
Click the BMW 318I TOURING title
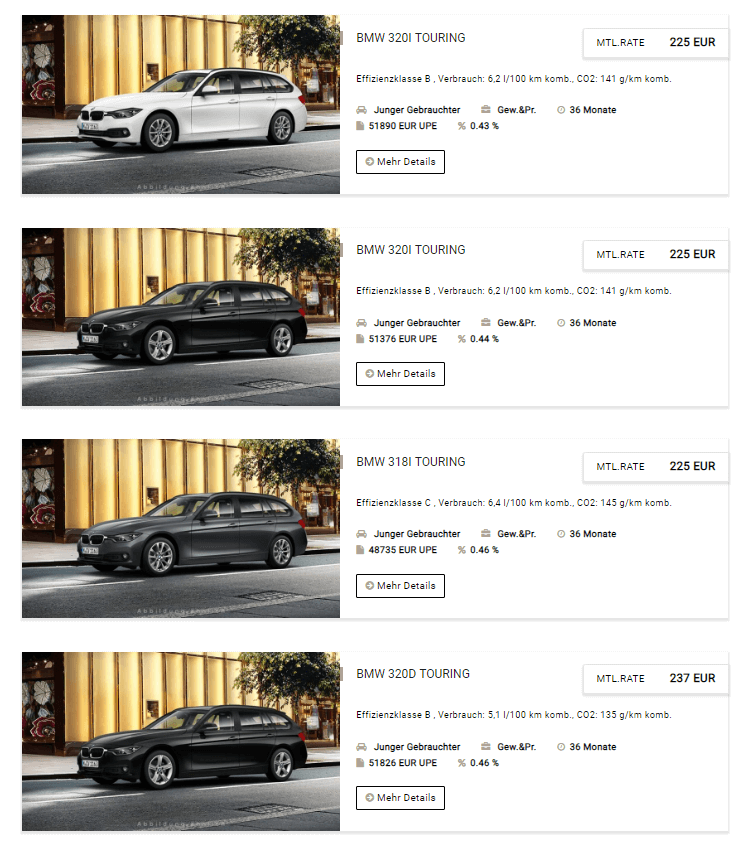[411, 462]
